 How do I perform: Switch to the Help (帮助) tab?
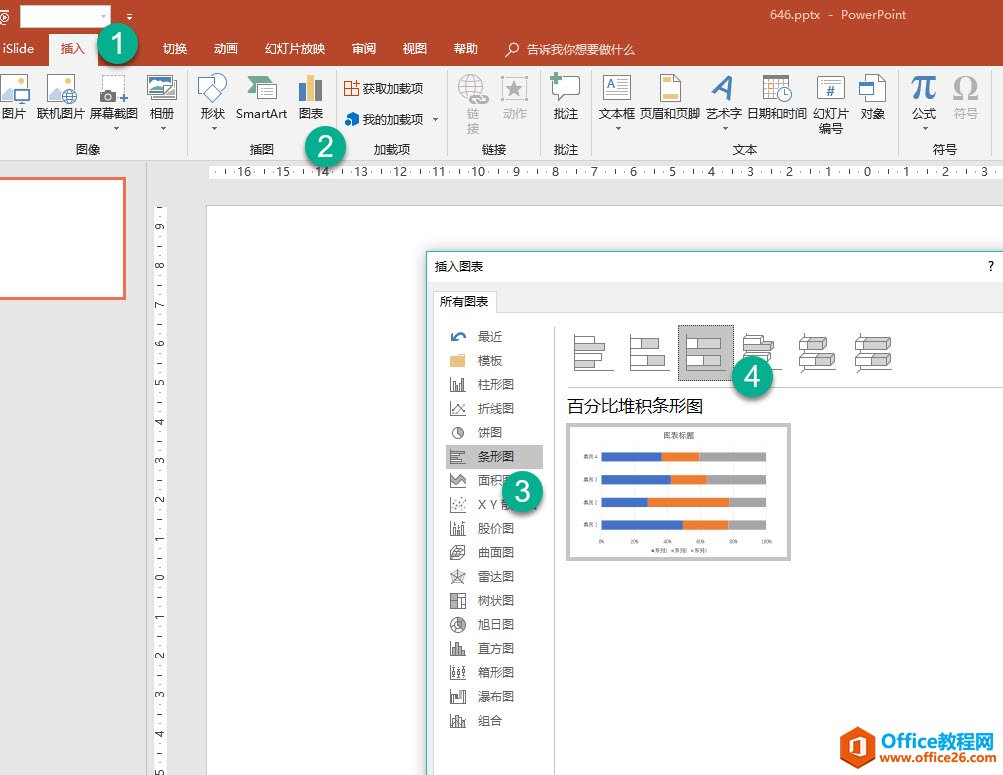click(465, 49)
